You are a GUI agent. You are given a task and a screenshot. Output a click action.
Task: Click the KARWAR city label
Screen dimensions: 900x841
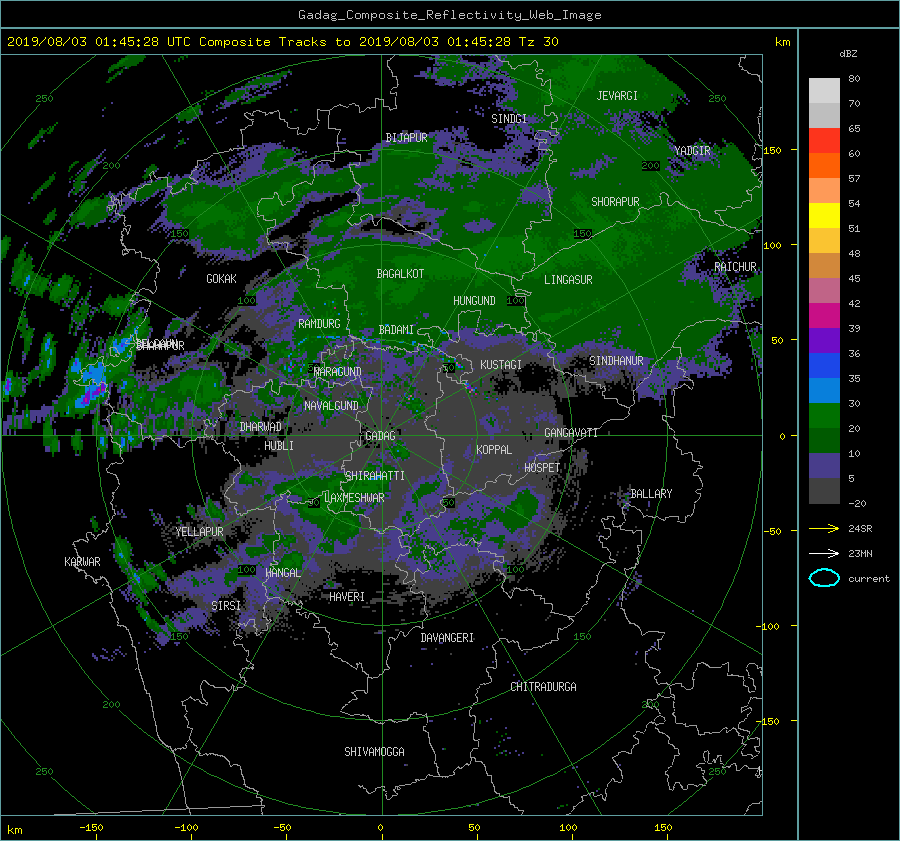(82, 562)
